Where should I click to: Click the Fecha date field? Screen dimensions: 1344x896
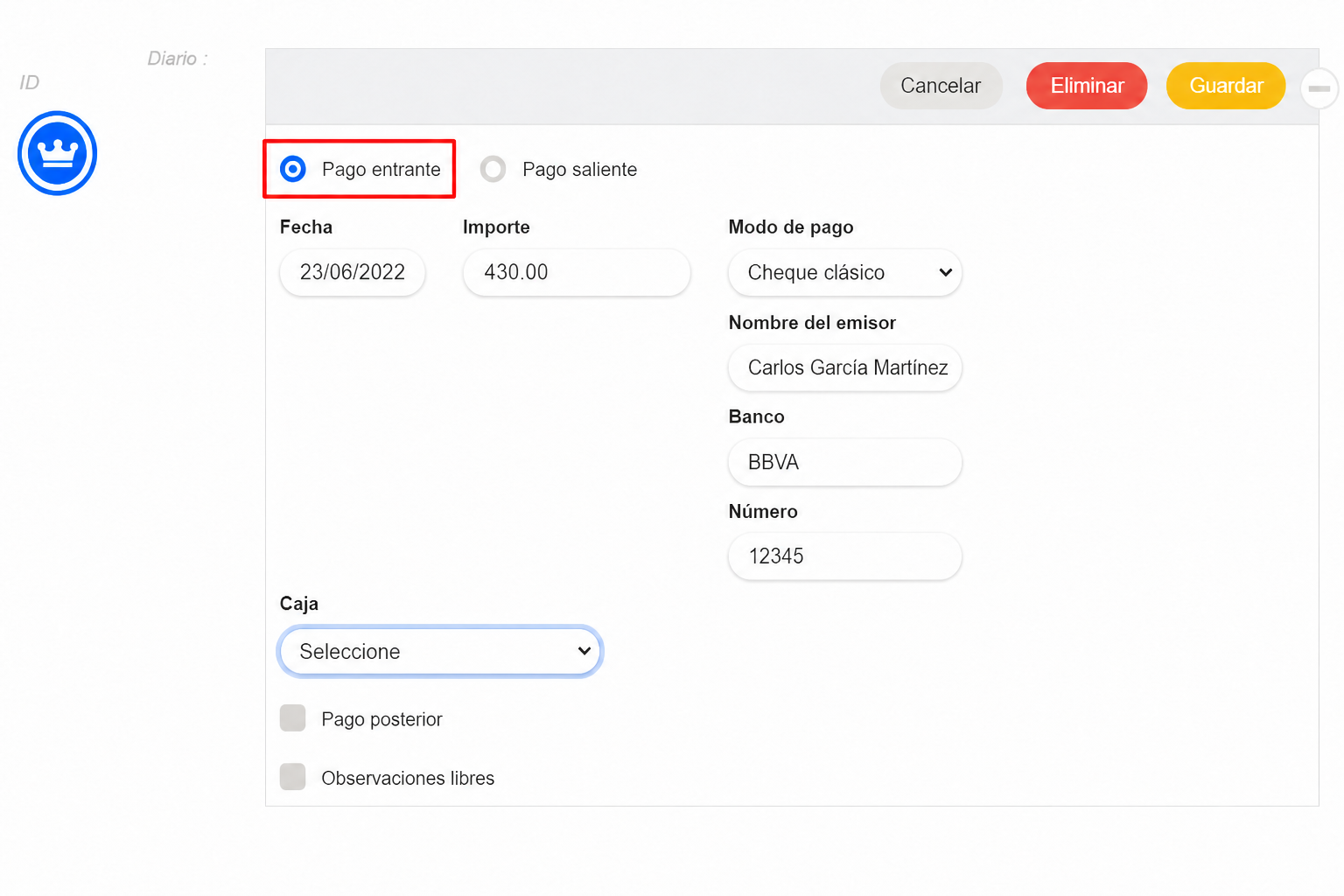pyautogui.click(x=353, y=273)
